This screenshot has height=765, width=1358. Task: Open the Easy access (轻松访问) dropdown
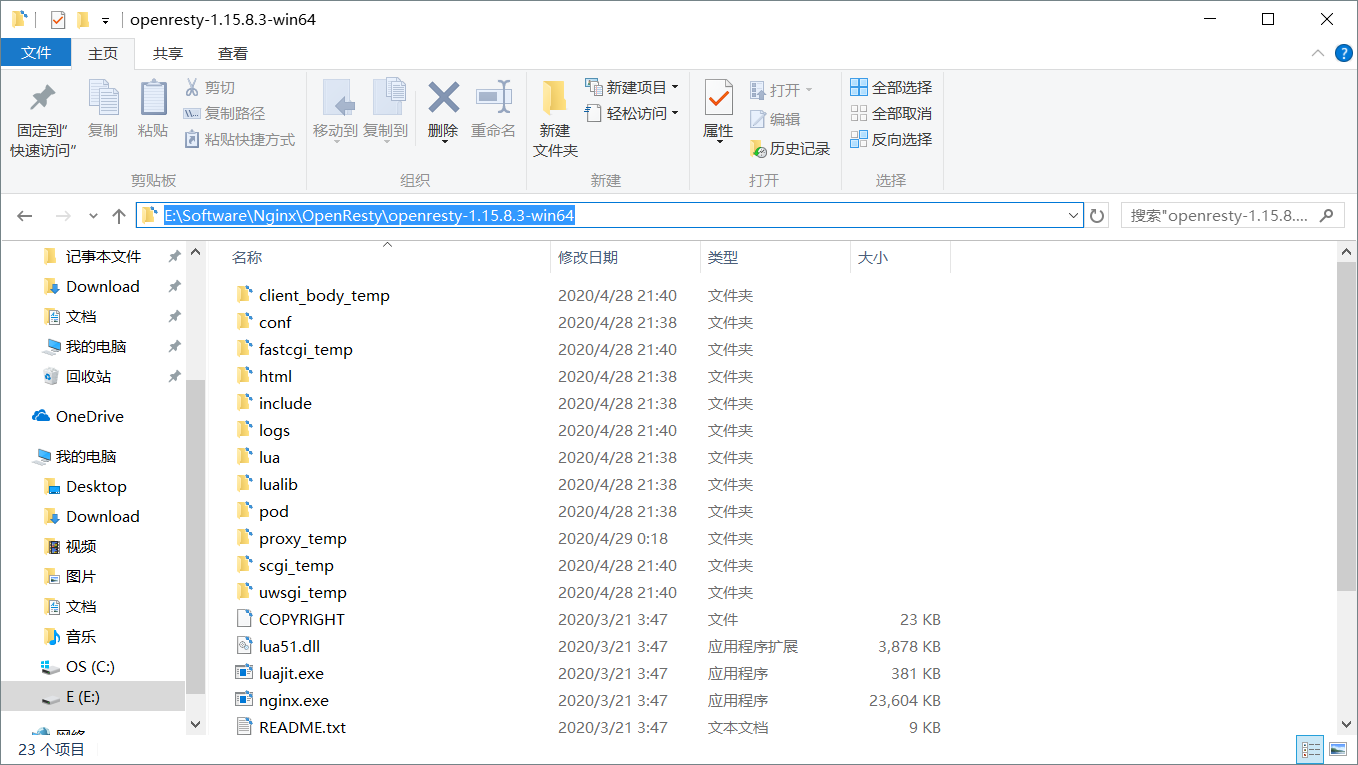[x=632, y=113]
